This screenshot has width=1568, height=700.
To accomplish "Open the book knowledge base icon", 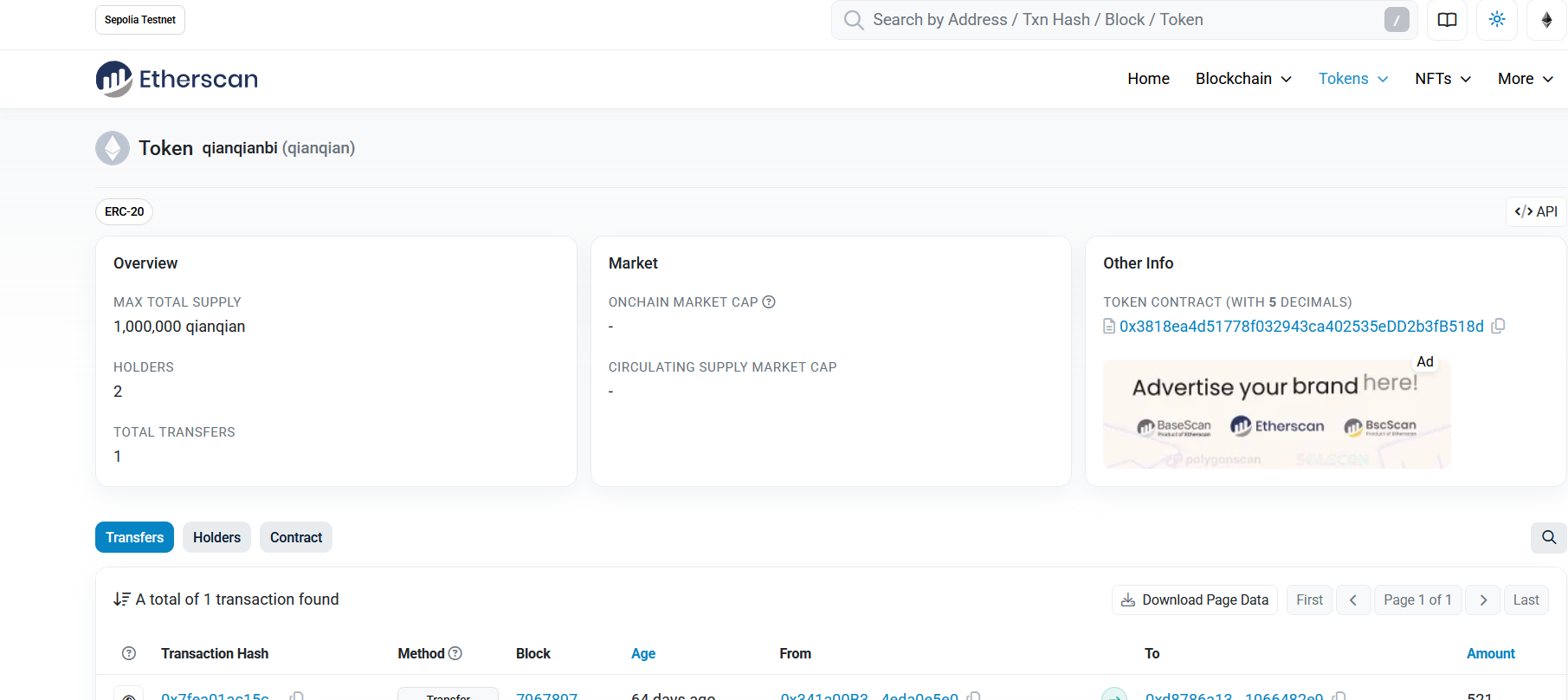I will [x=1447, y=20].
